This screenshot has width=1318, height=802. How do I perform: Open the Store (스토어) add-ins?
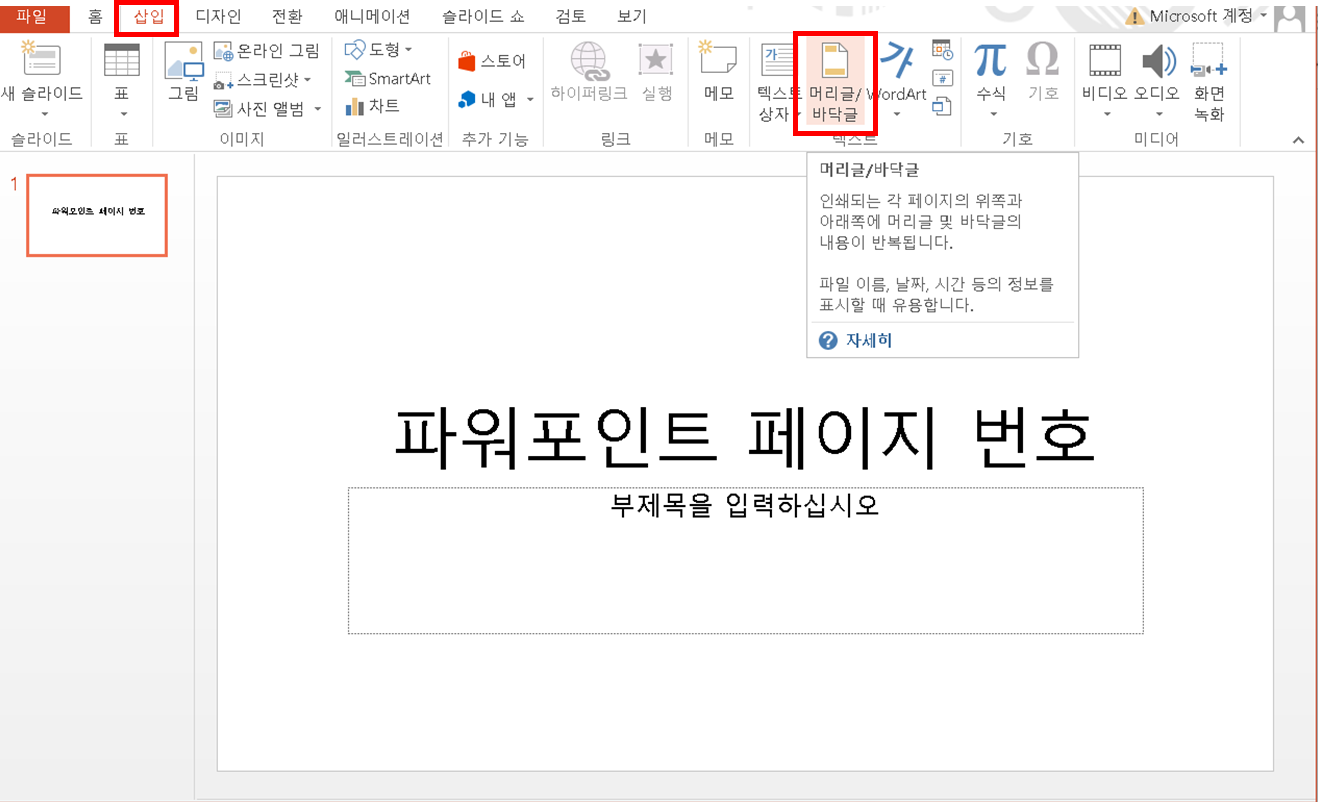491,62
